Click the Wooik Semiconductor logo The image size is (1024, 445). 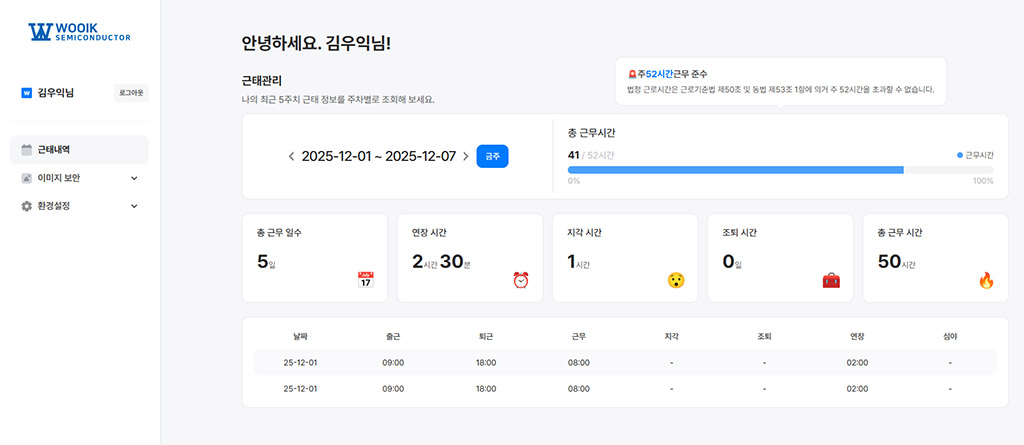coord(80,31)
